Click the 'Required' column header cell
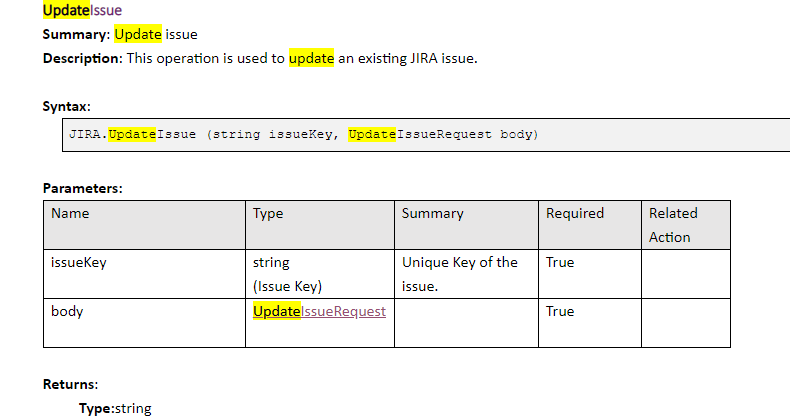This screenshot has height=418, width=790. coord(590,225)
